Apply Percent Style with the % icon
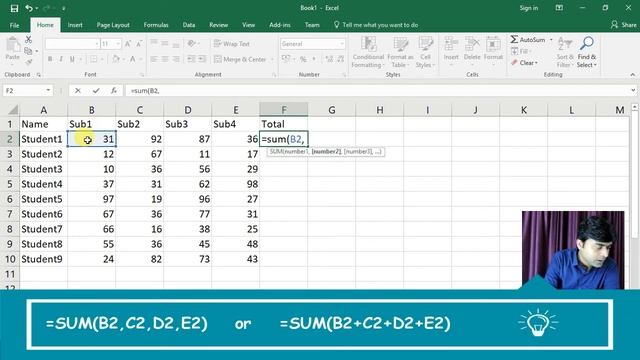The image size is (640, 360). click(x=303, y=59)
